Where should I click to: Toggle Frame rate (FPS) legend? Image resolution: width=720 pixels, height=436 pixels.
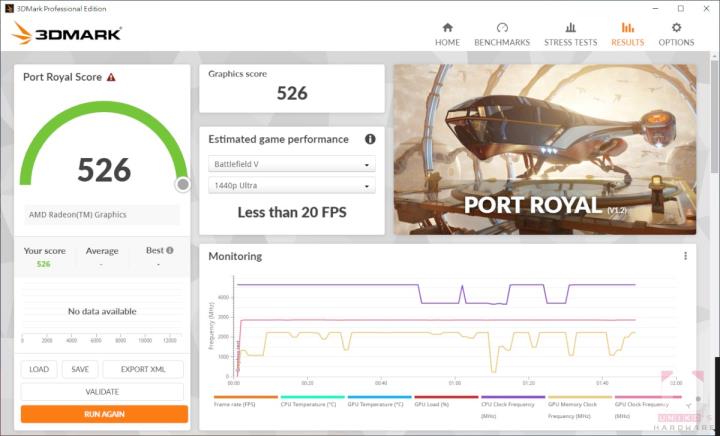(x=245, y=401)
